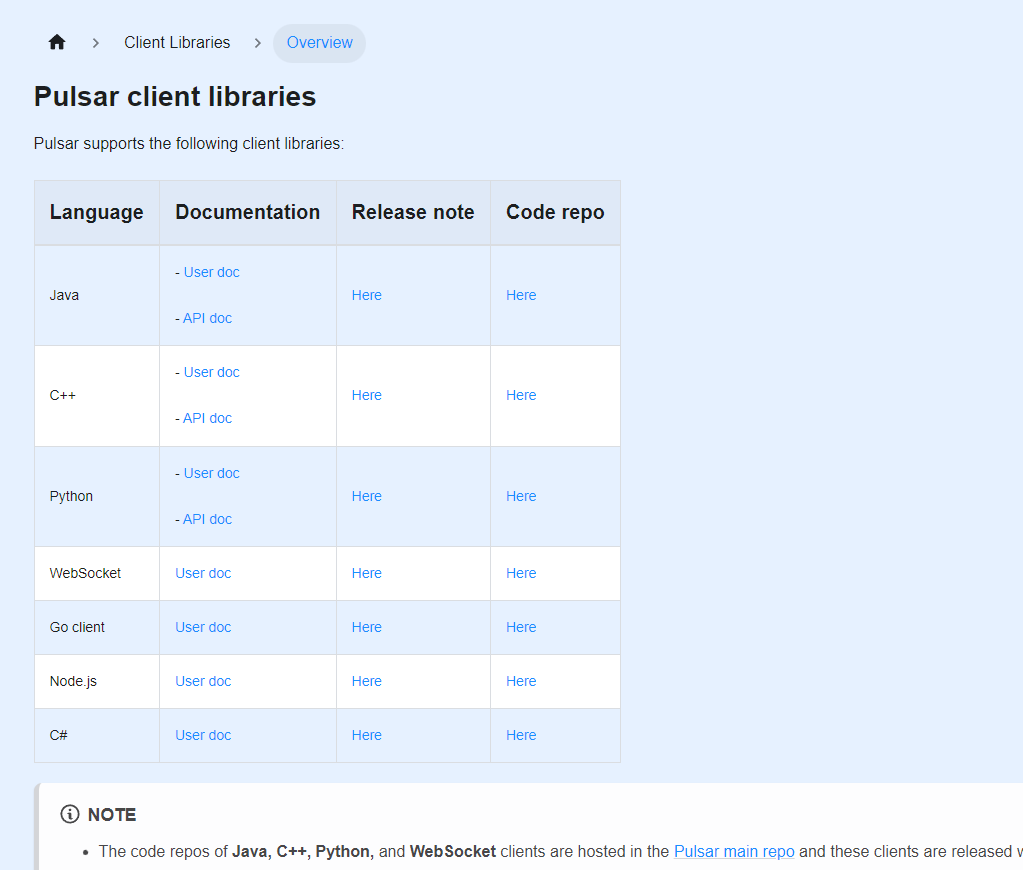1023x870 pixels.
Task: Open Python code repo Here link
Action: click(x=521, y=496)
